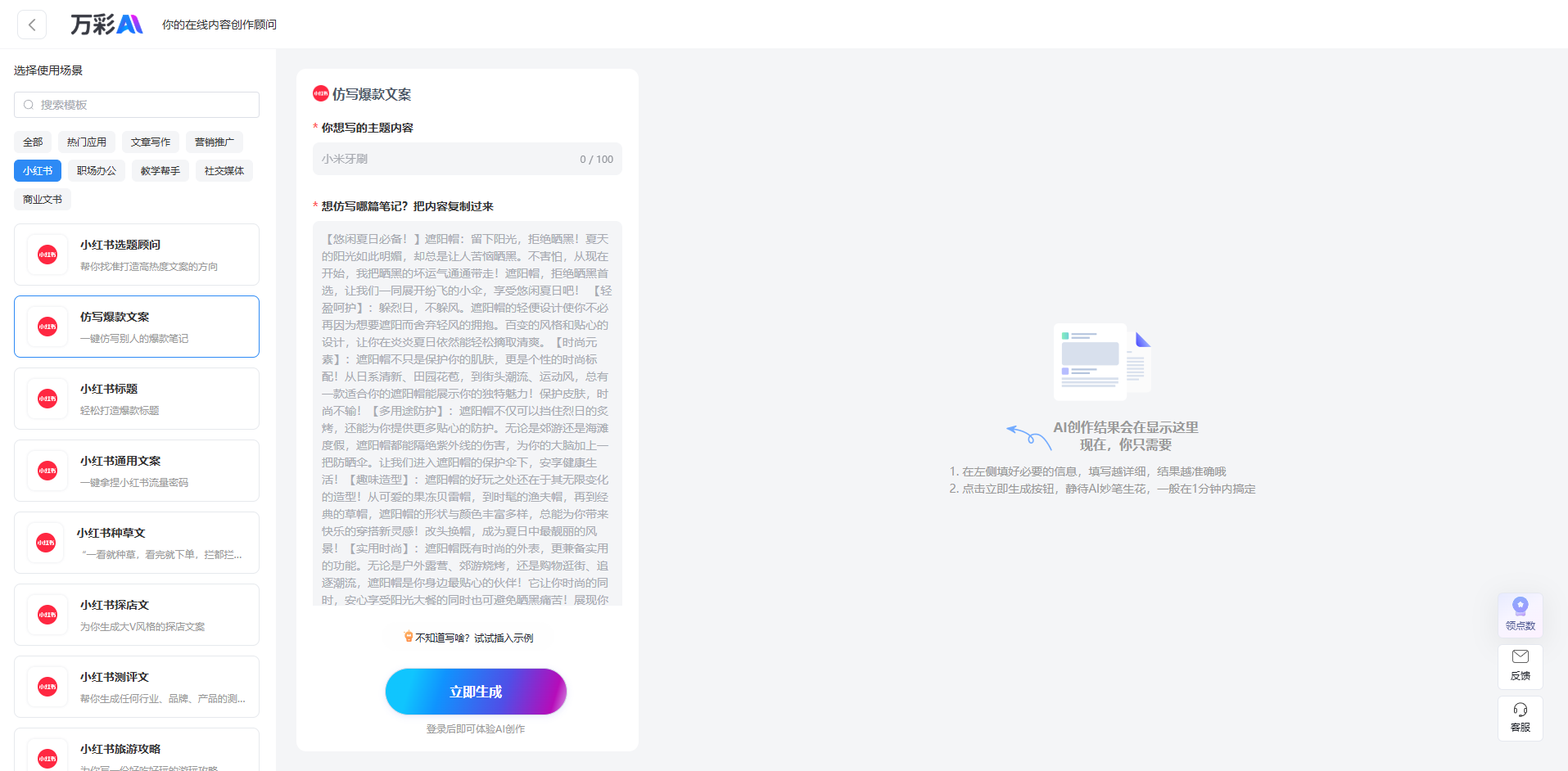Open the 小红书旅游攻略 template
The image size is (1568, 771).
[137, 750]
